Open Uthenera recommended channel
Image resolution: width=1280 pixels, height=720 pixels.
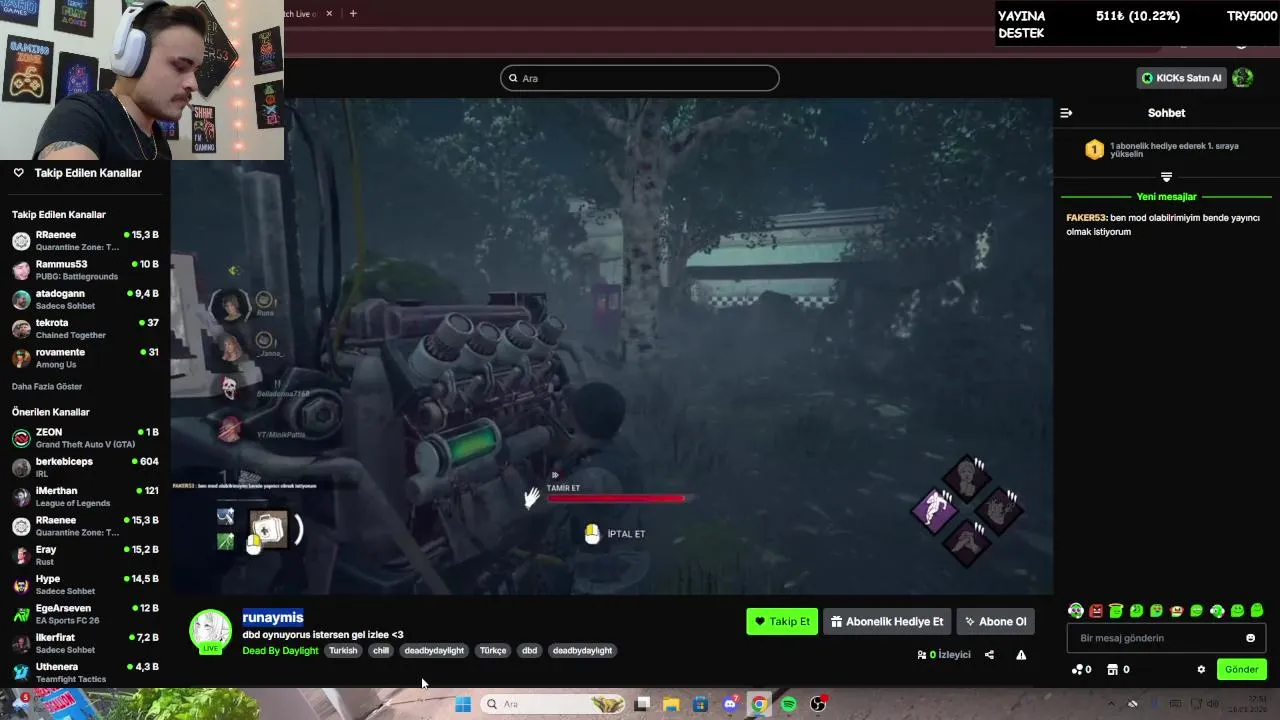85,672
